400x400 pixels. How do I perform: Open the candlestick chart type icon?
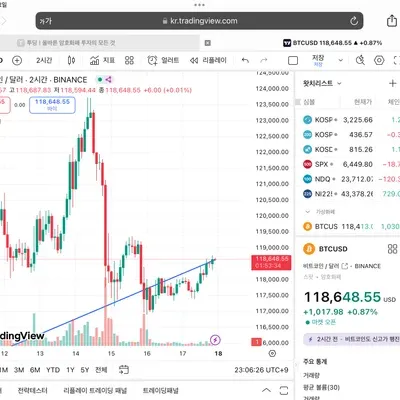point(71,60)
